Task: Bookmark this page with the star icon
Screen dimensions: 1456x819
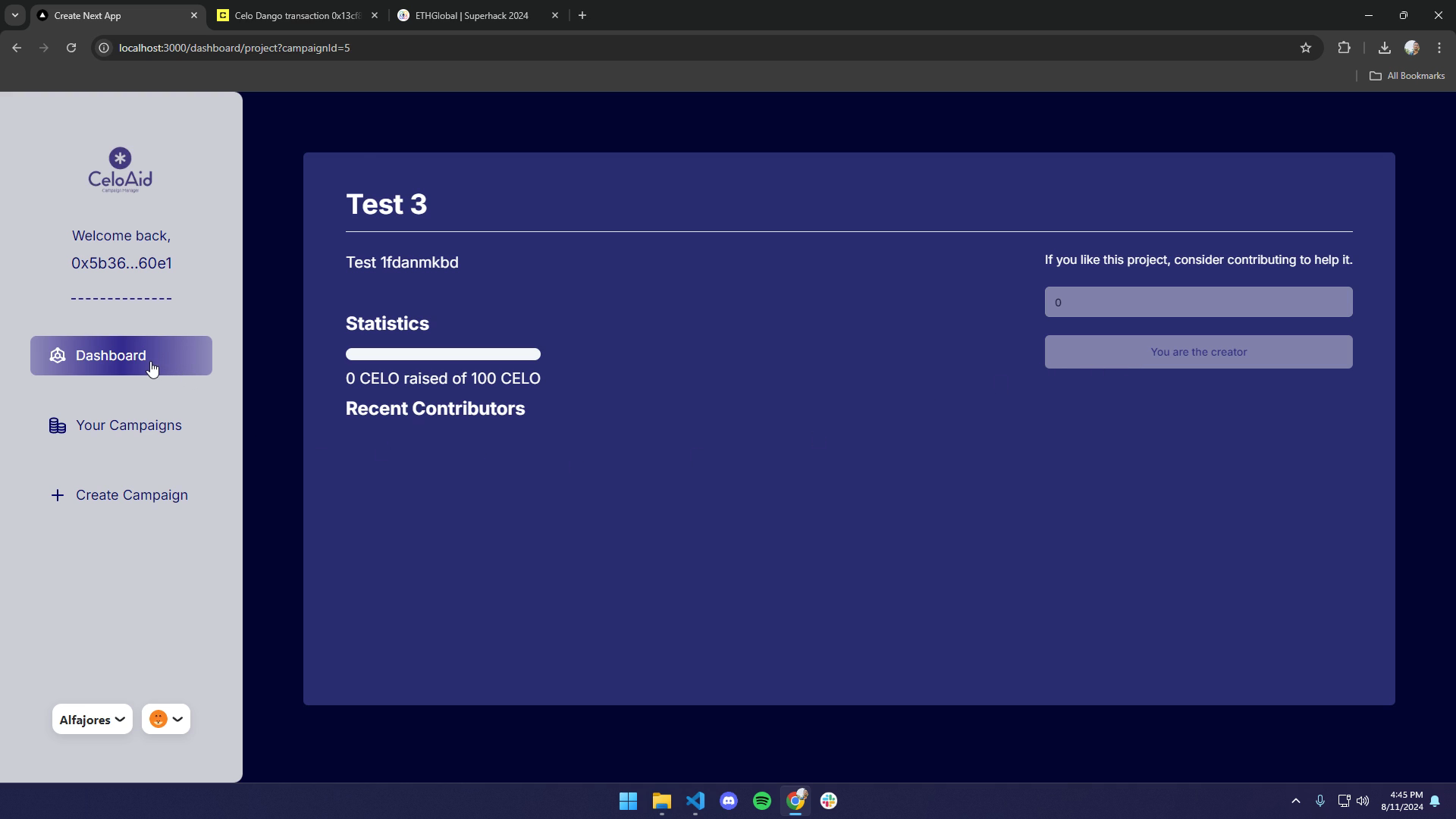Action: coord(1306,48)
